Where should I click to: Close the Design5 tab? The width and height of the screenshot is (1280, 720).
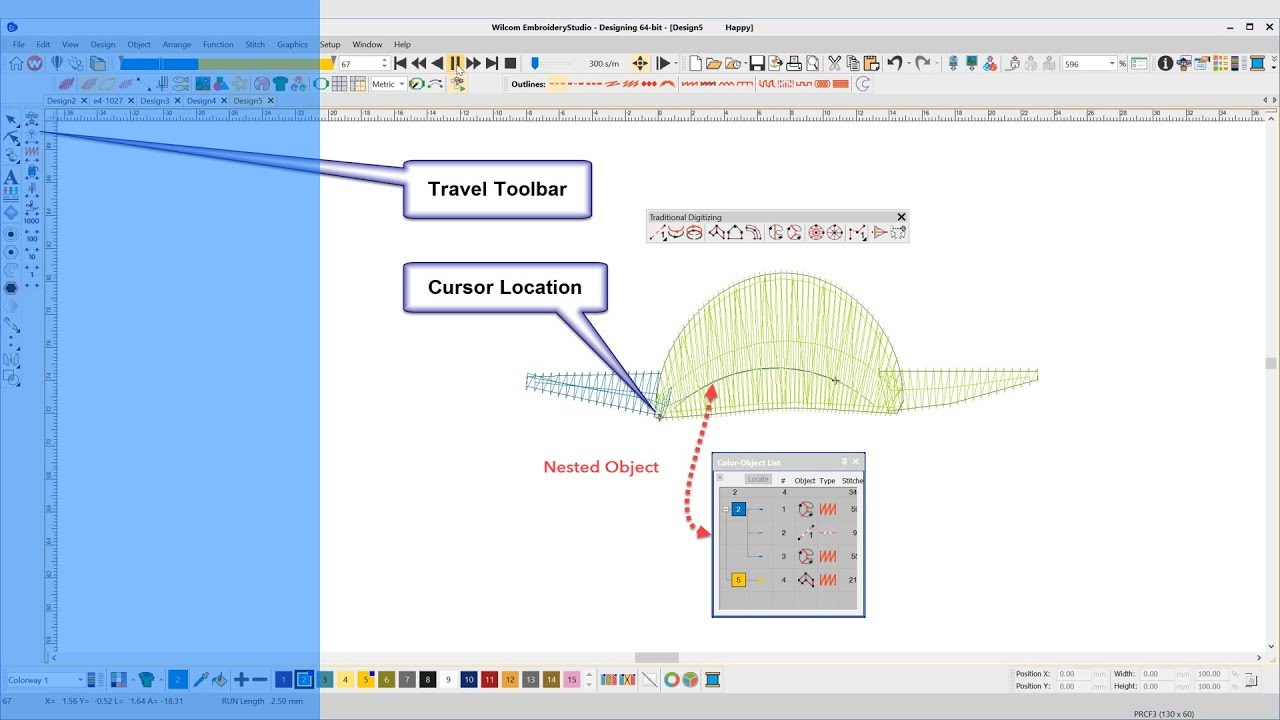[x=271, y=101]
